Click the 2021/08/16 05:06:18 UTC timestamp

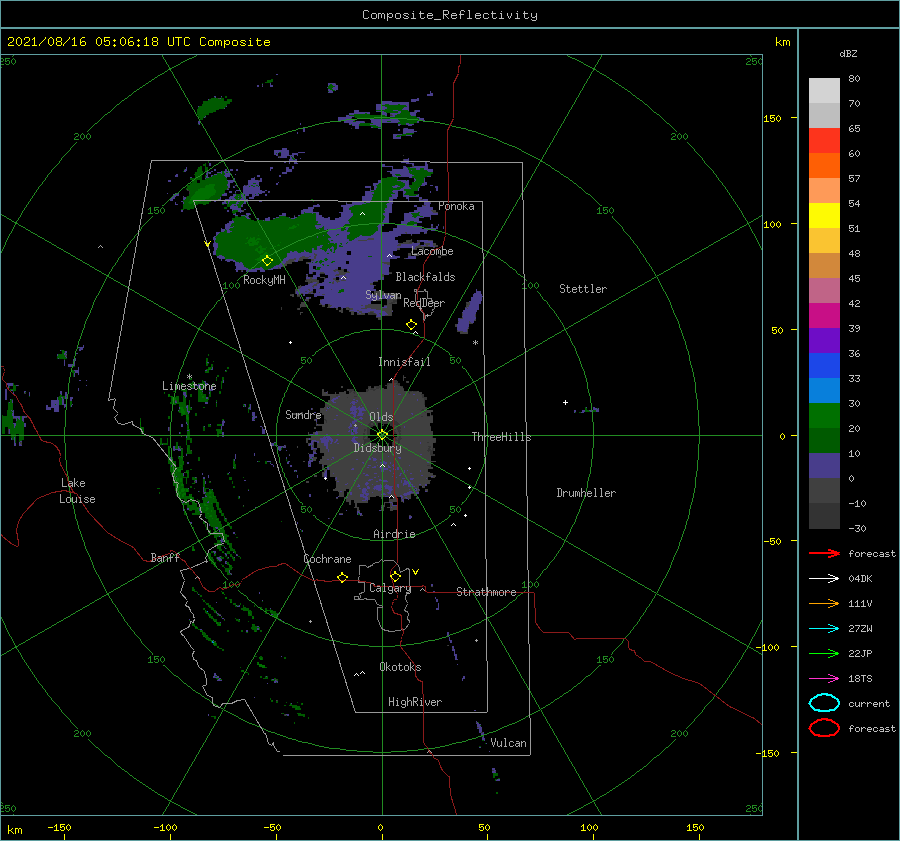pos(83,42)
